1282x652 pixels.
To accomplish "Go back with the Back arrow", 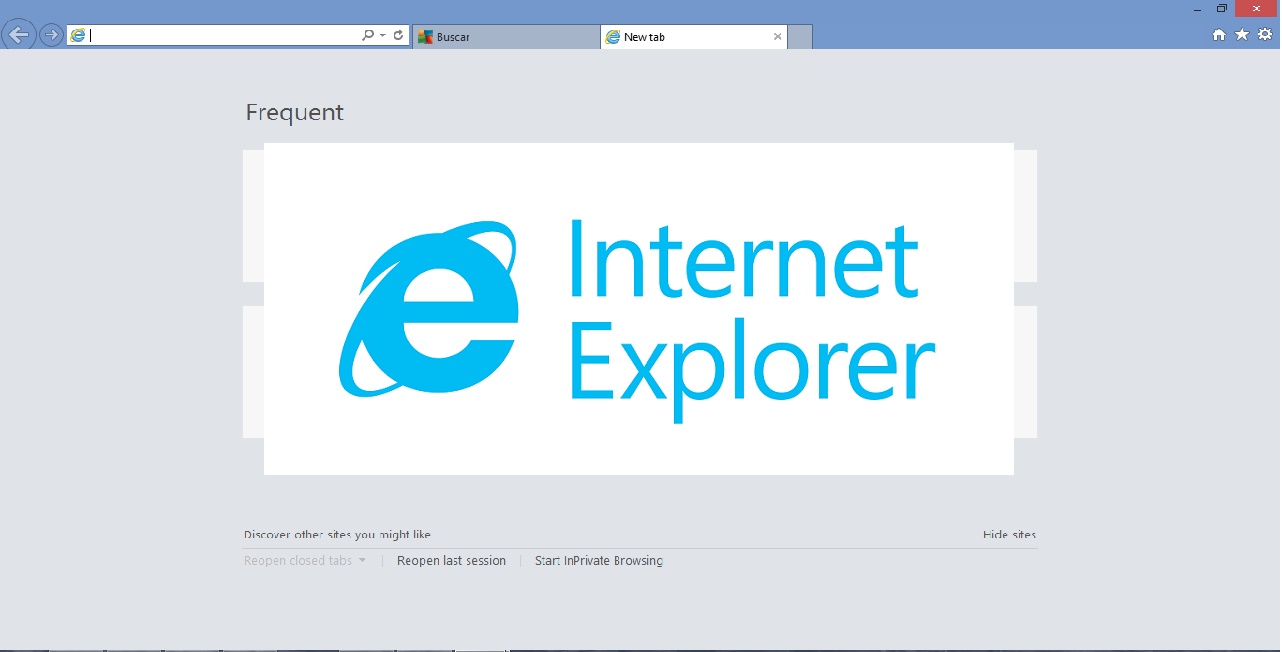I will 18,35.
